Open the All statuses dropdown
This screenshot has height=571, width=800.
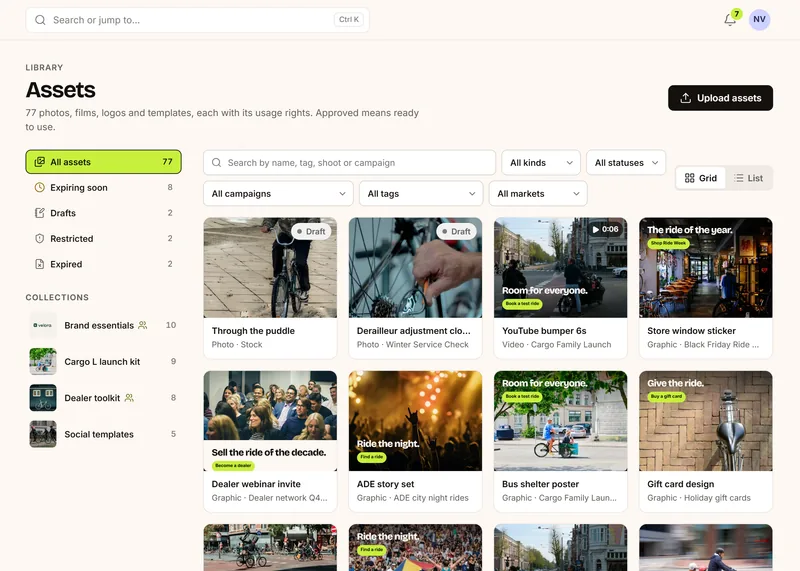point(626,163)
